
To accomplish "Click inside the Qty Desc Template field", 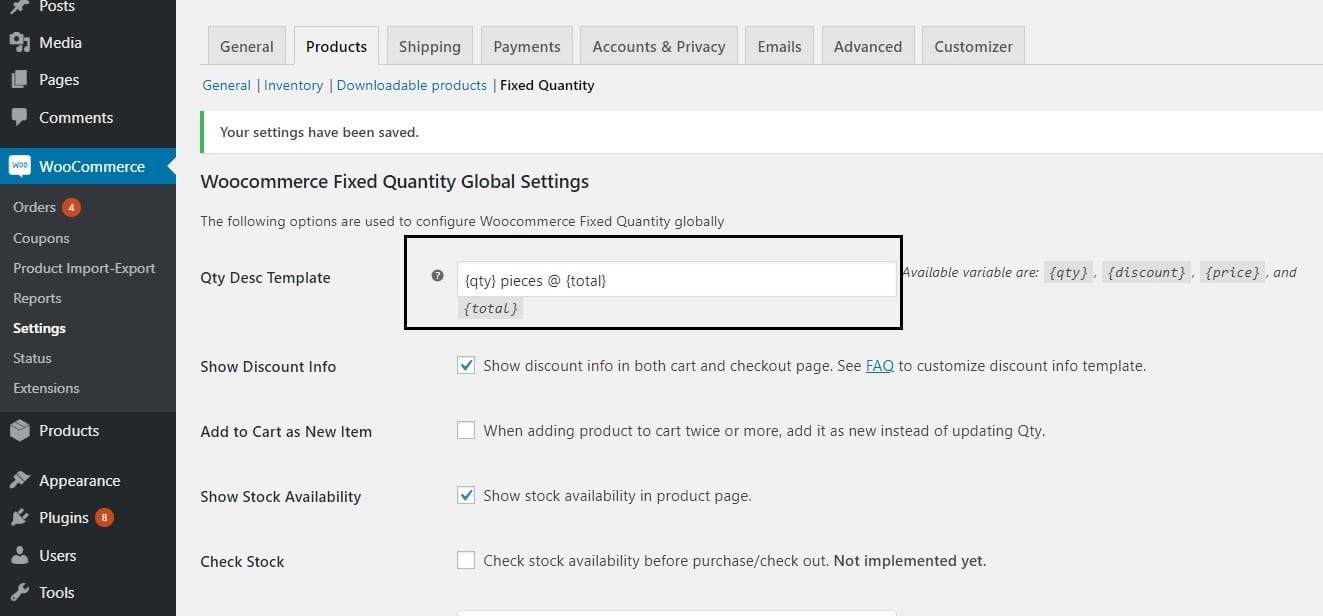I will (676, 280).
